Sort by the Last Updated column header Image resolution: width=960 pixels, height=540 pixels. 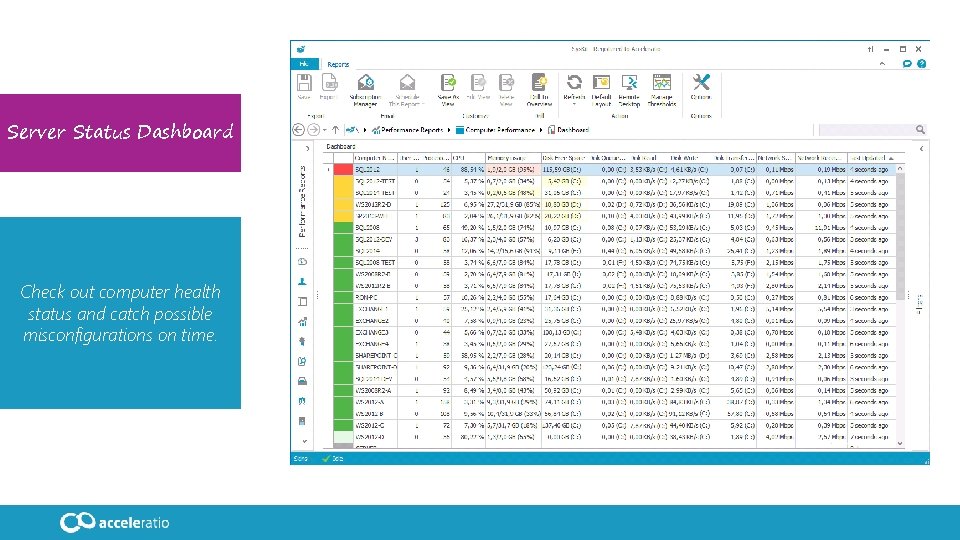(x=872, y=158)
